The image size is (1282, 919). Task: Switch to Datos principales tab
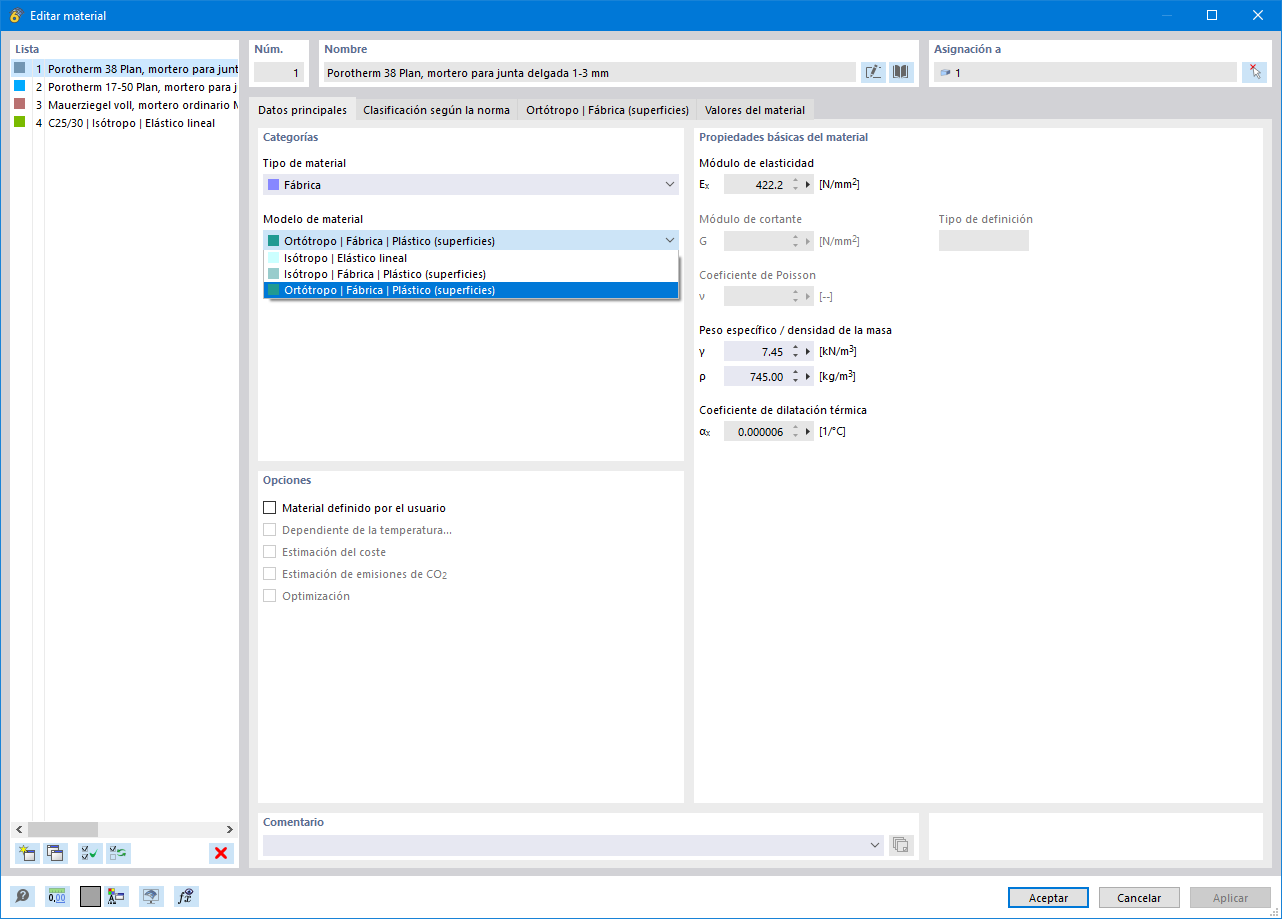[x=302, y=110]
